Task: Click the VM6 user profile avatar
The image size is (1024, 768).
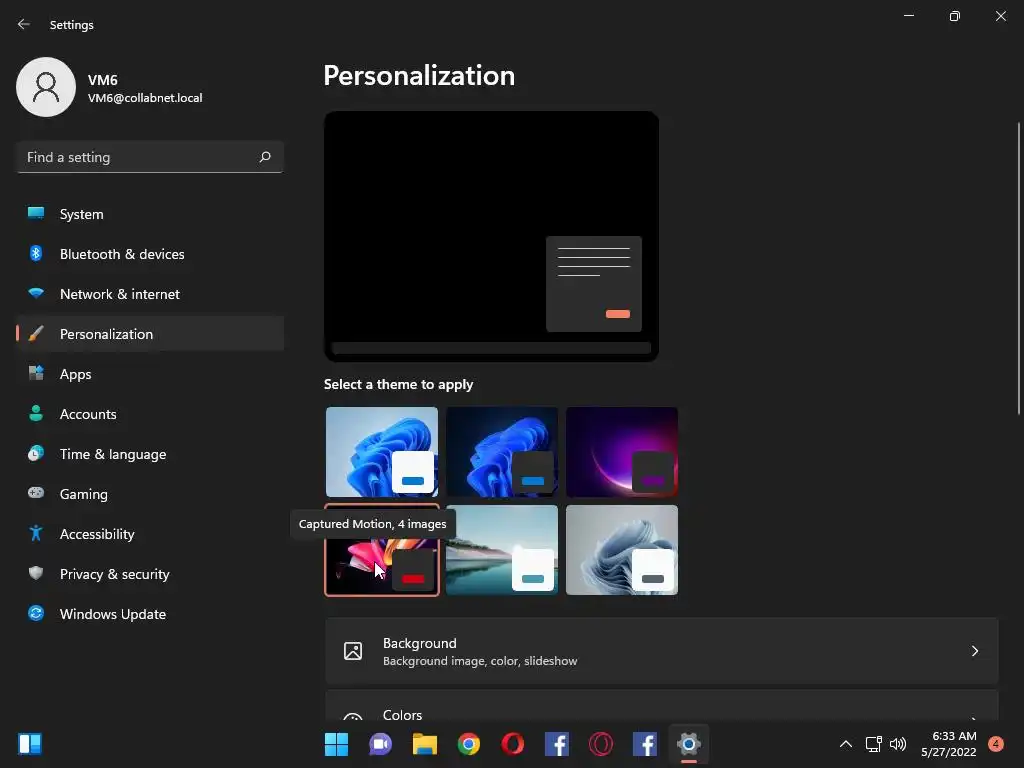Action: point(46,87)
